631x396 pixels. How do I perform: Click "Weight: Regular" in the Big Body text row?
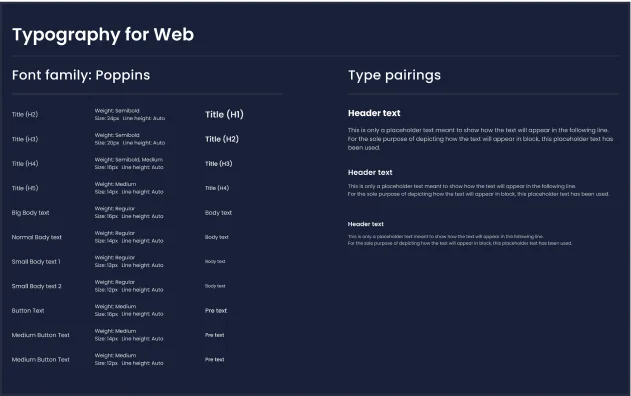click(115, 209)
